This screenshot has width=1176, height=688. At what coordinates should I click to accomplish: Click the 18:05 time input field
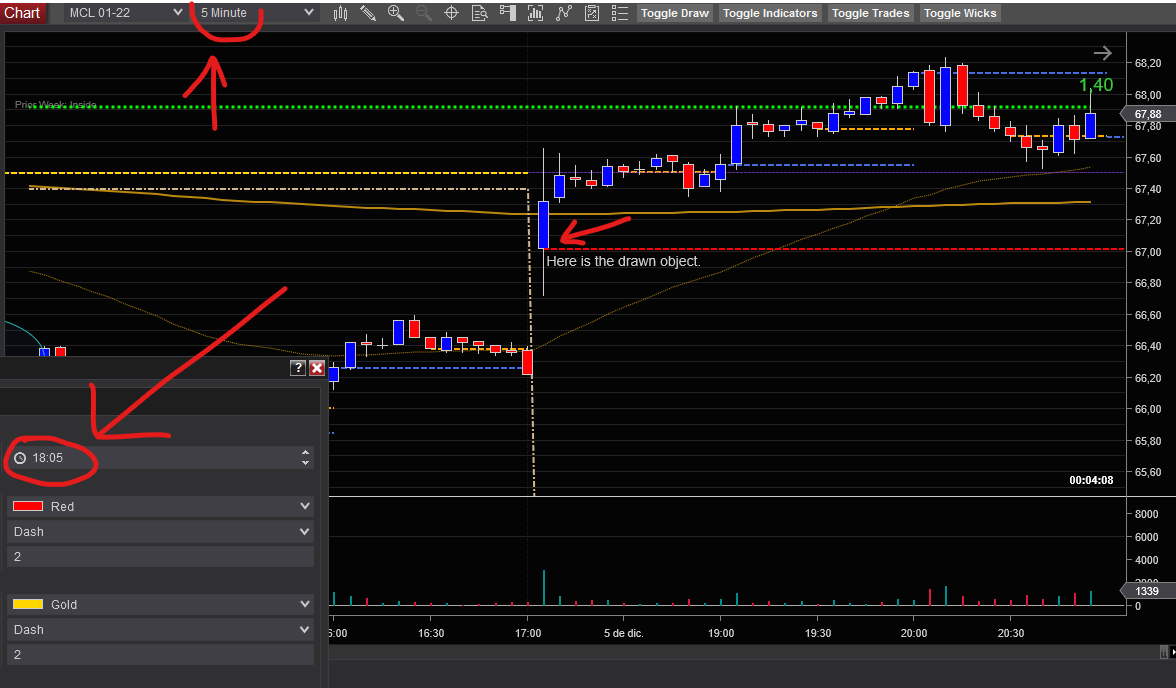click(160, 458)
